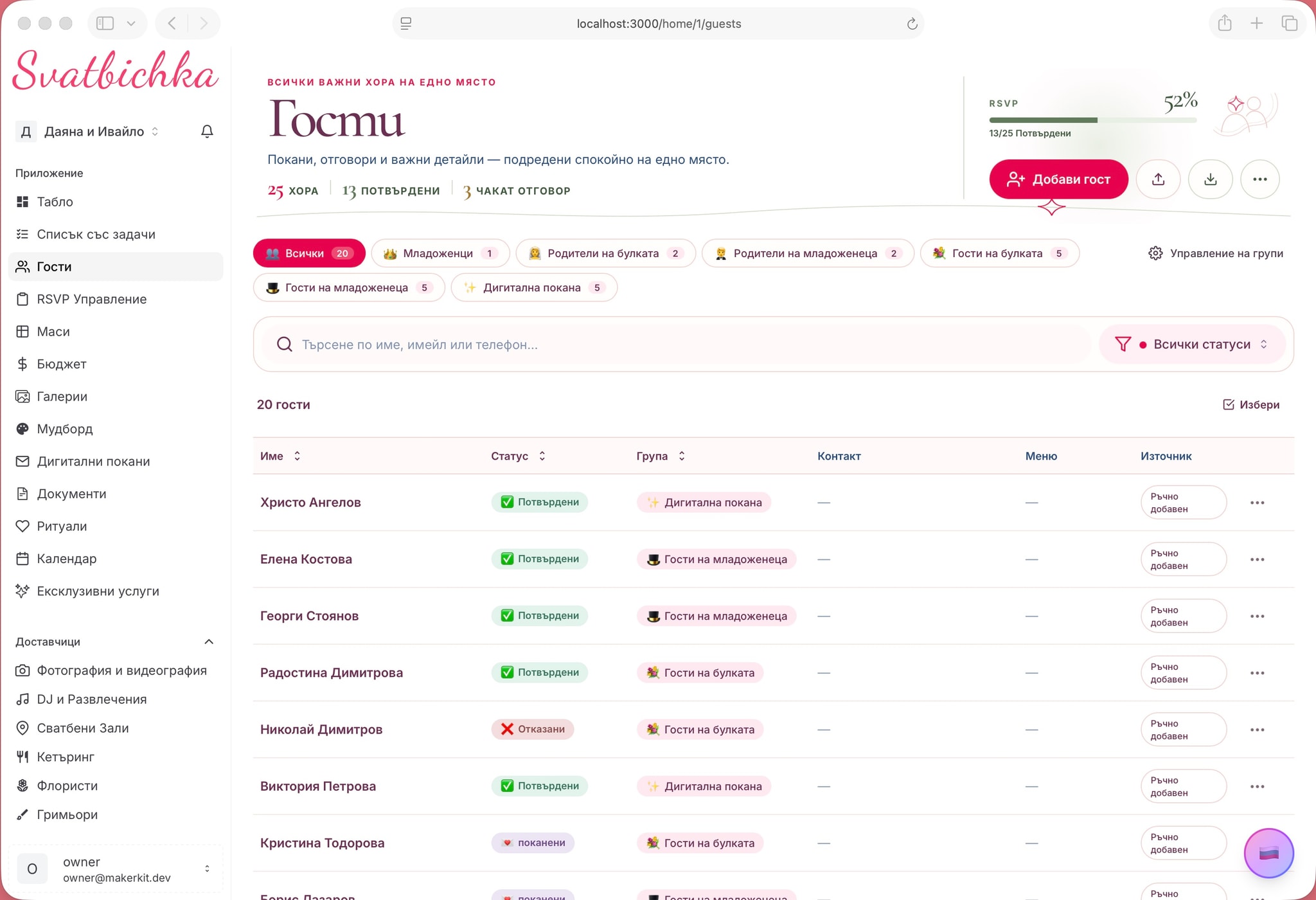Open Фотография и видеография suppliers
Screen dimensions: 1316x900
(116, 670)
